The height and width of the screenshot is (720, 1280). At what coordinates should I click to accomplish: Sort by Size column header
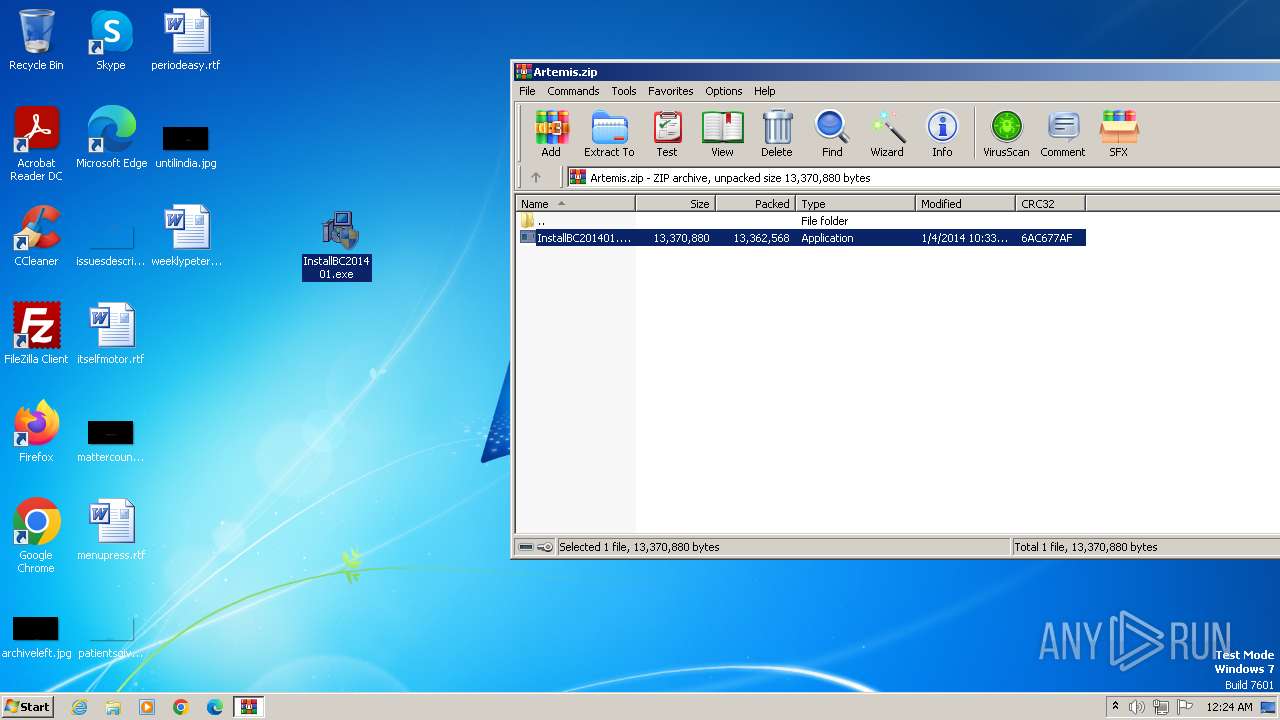click(x=675, y=204)
